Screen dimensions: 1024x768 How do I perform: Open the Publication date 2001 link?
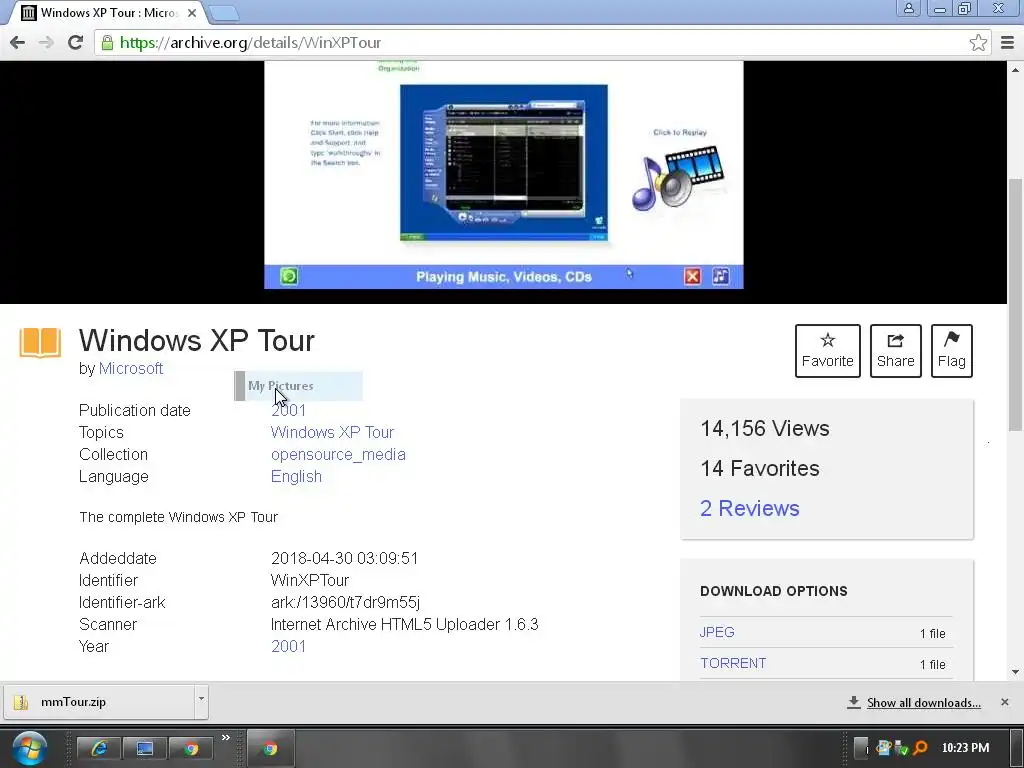288,410
